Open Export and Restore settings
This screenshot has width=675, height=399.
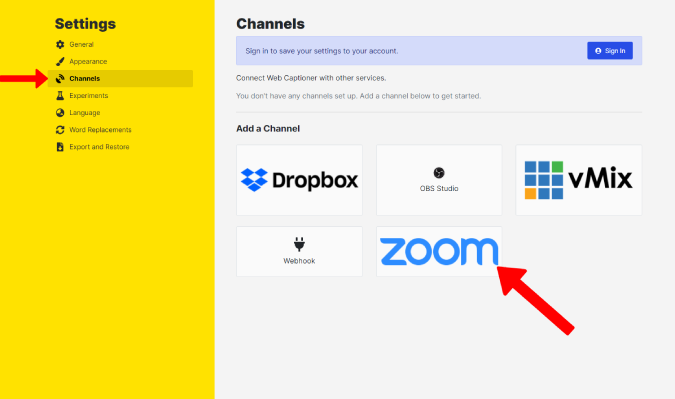tap(120, 147)
